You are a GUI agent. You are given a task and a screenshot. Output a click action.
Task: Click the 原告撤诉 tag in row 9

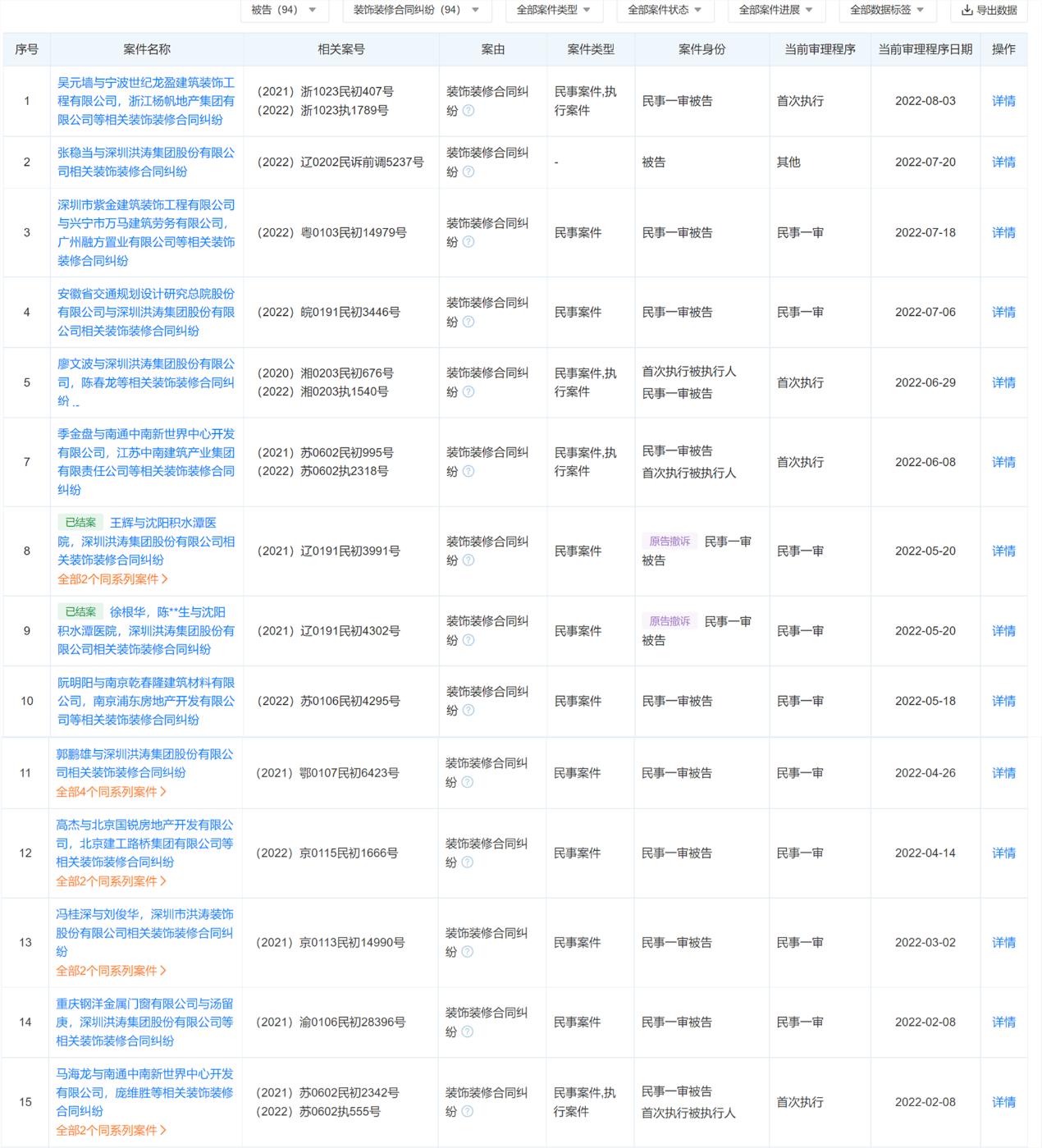tap(670, 621)
